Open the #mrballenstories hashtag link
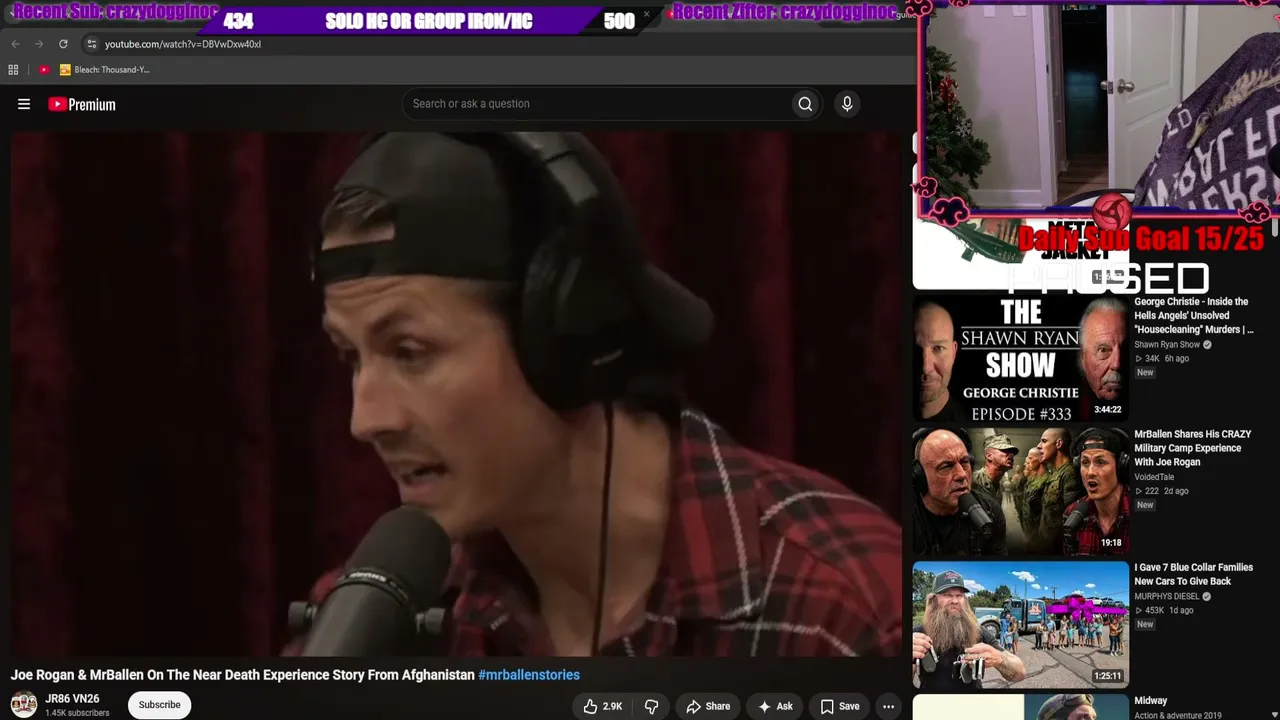The height and width of the screenshot is (720, 1280). (x=529, y=675)
